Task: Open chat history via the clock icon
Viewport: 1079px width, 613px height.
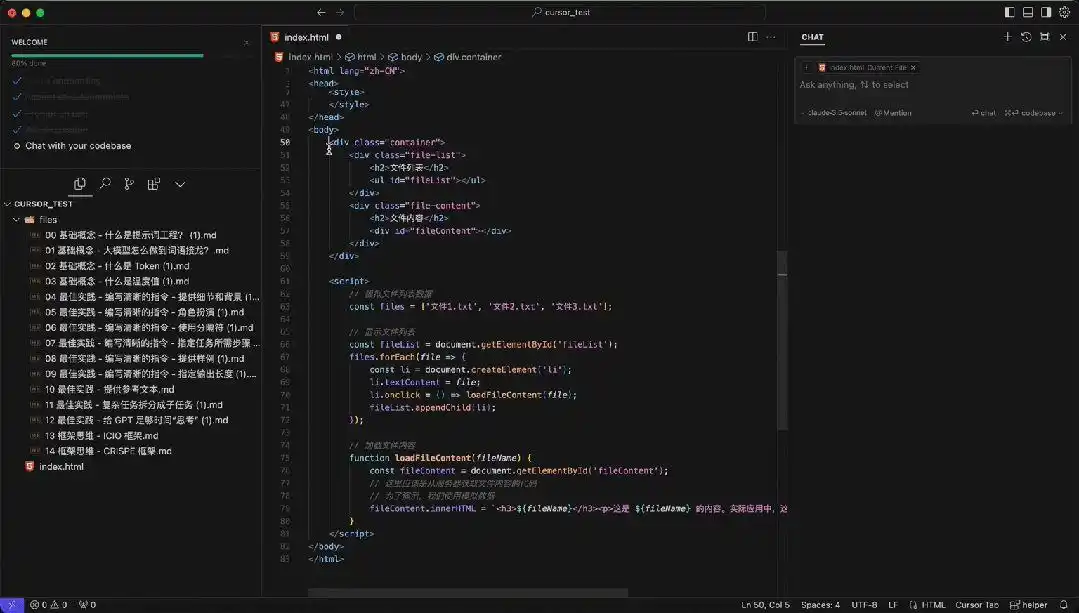Action: point(1026,37)
